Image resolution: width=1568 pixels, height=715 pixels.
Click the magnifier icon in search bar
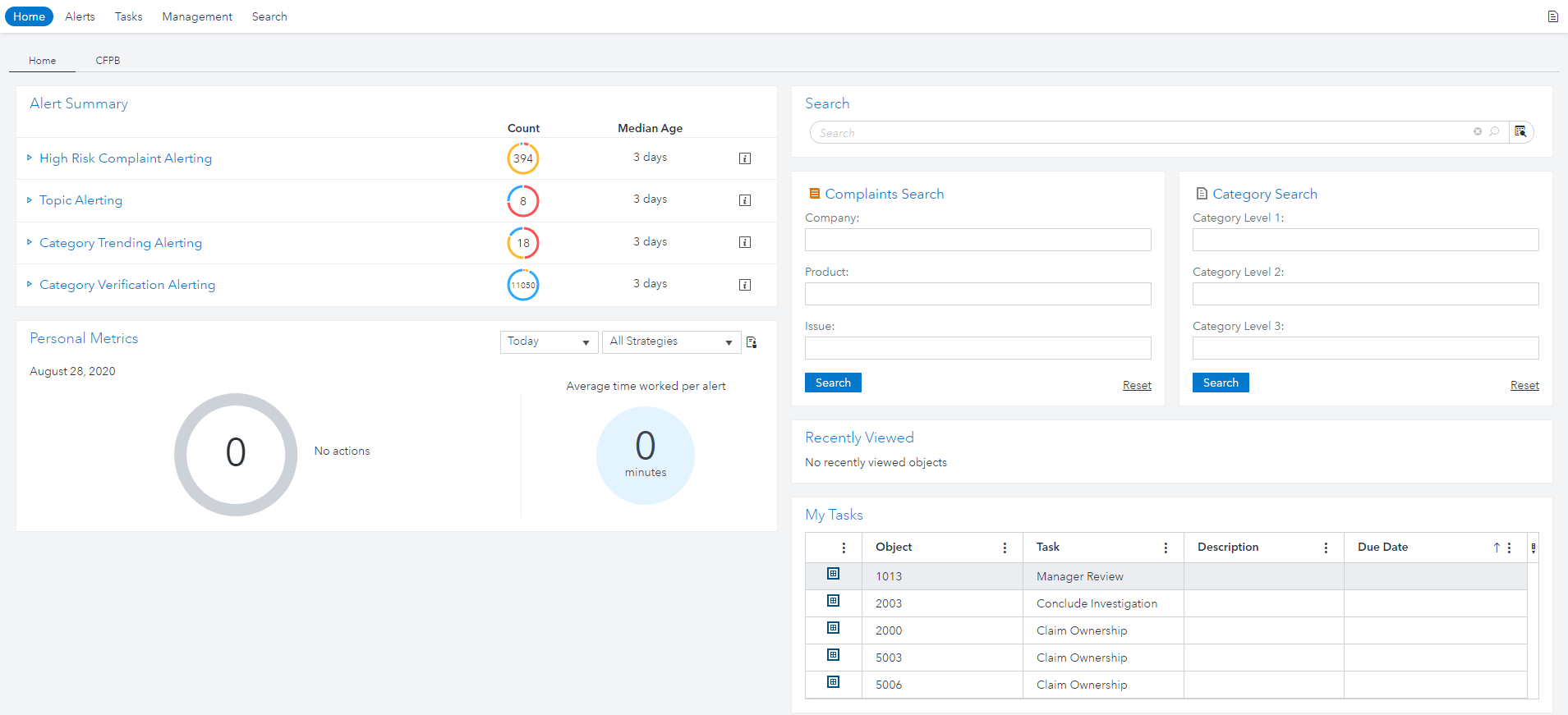point(1494,131)
